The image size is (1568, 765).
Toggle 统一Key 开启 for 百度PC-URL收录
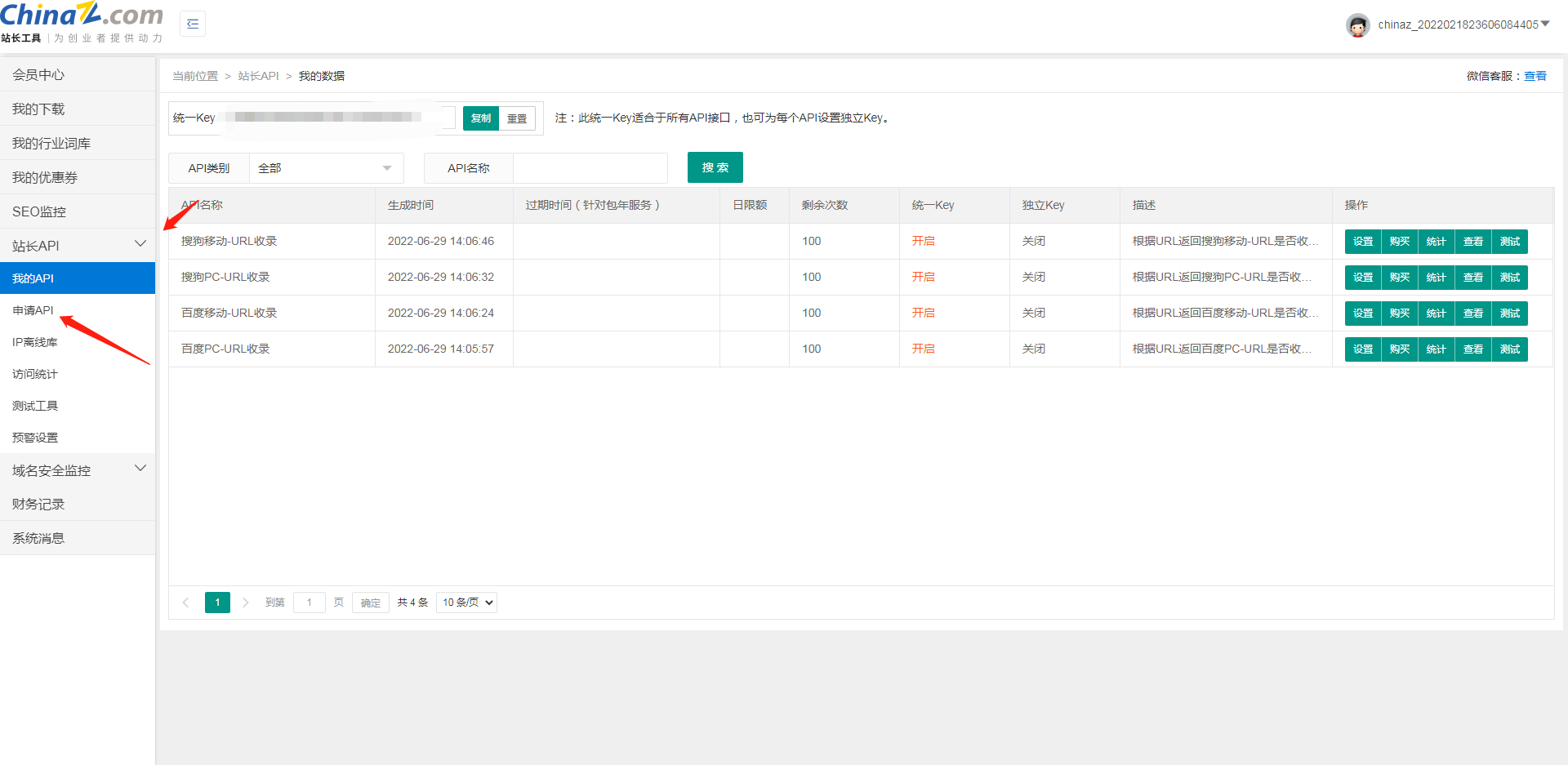coord(924,349)
